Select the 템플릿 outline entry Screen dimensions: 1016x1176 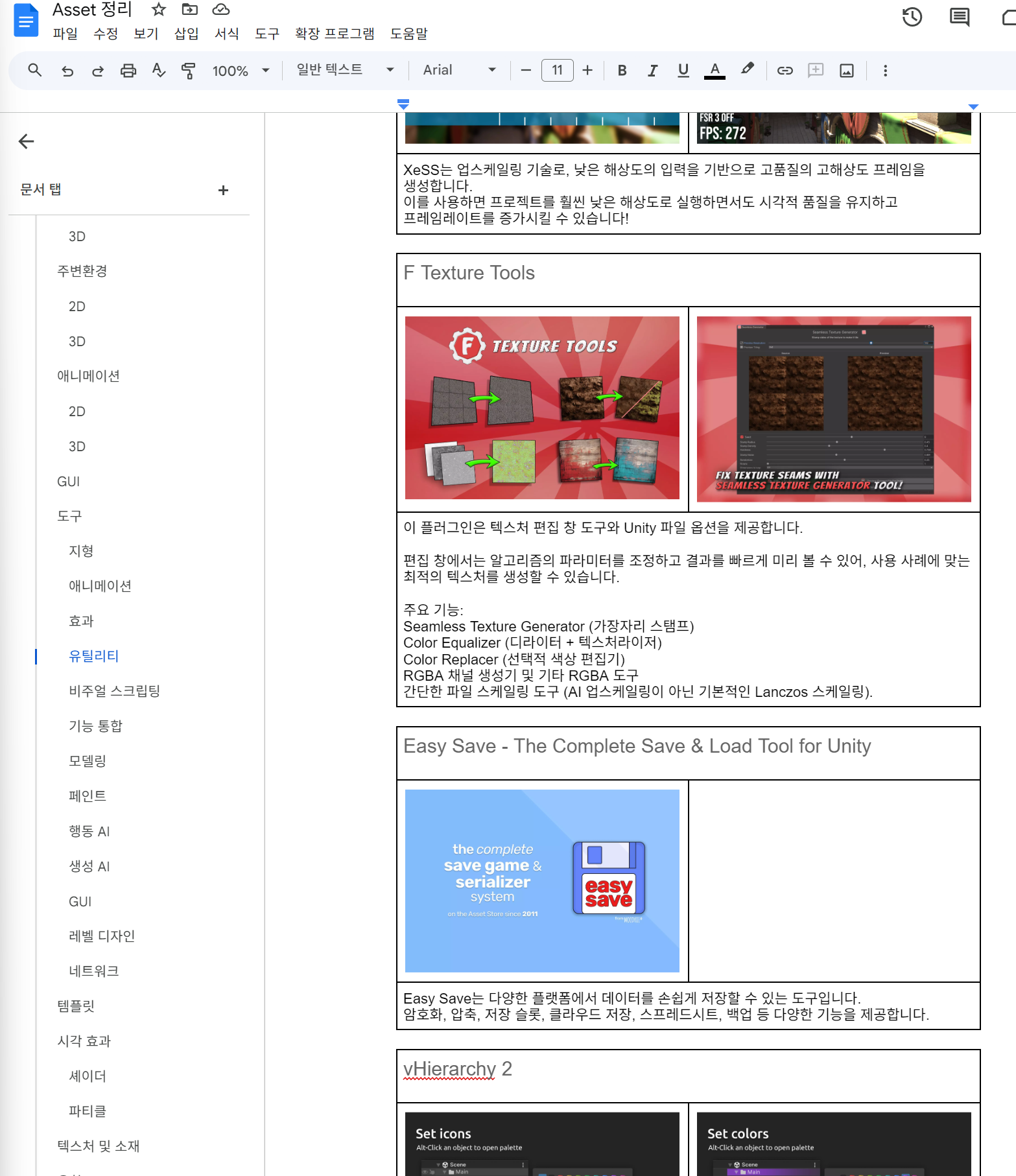[76, 1006]
